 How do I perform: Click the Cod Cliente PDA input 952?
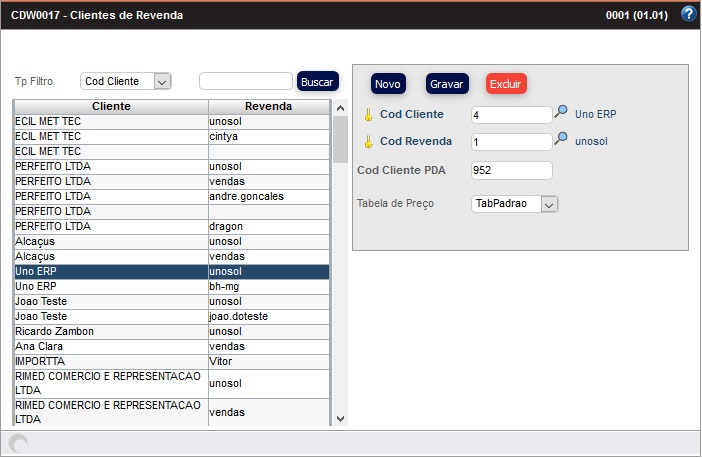(511, 171)
